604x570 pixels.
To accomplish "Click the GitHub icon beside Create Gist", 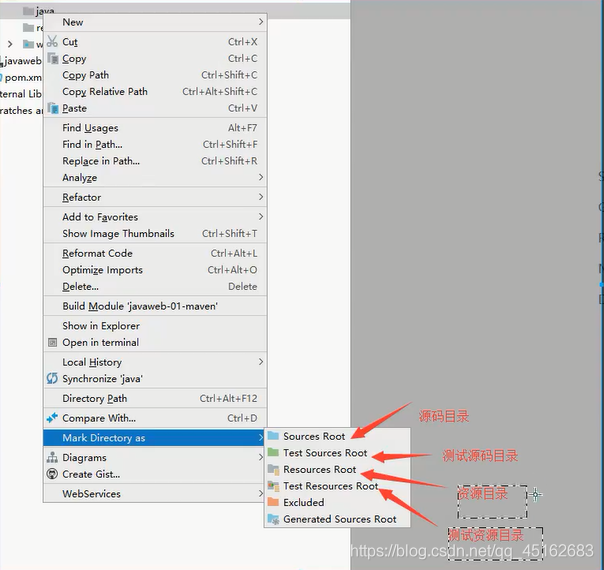I will [52, 474].
